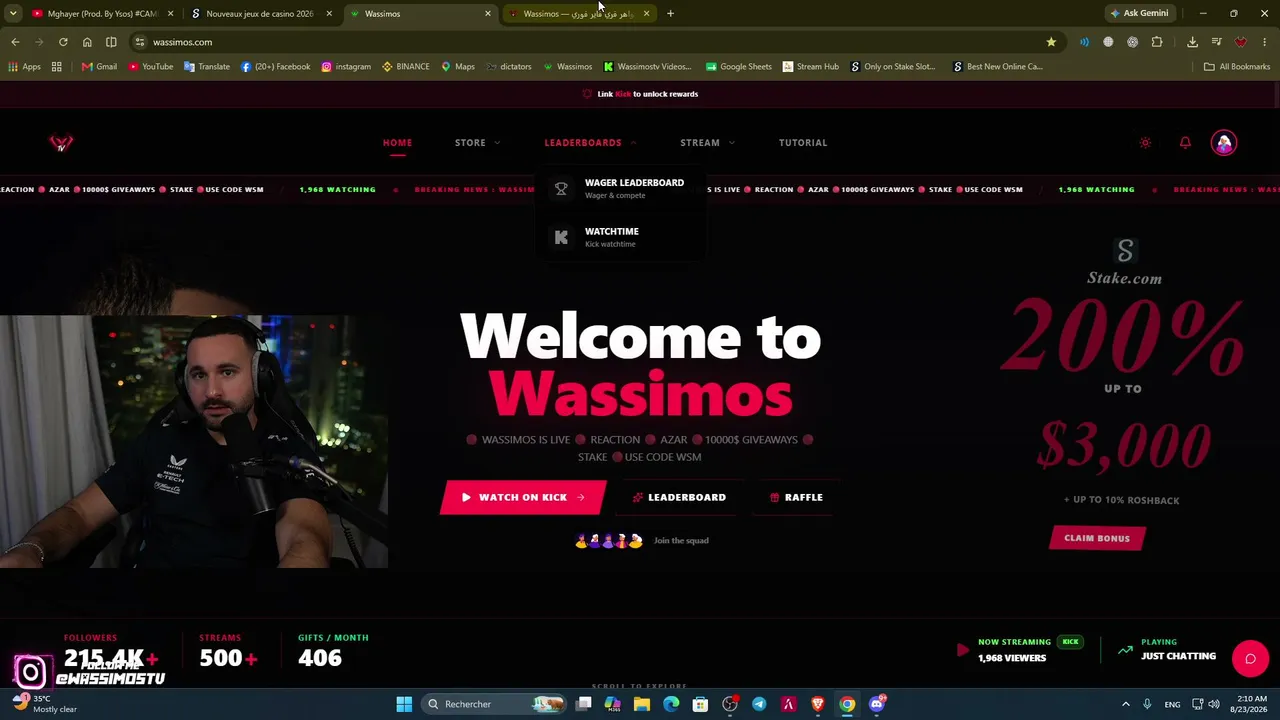Screen dimensions: 1280x720
Task: Open the Gmail bookmark
Action: coord(99,67)
